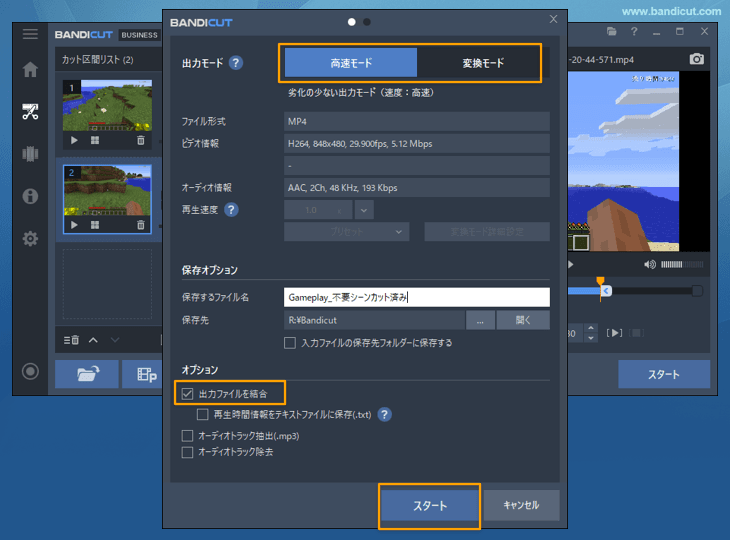The height and width of the screenshot is (540, 730).
Task: Decrease the time value with down stepper
Action: [x=591, y=338]
